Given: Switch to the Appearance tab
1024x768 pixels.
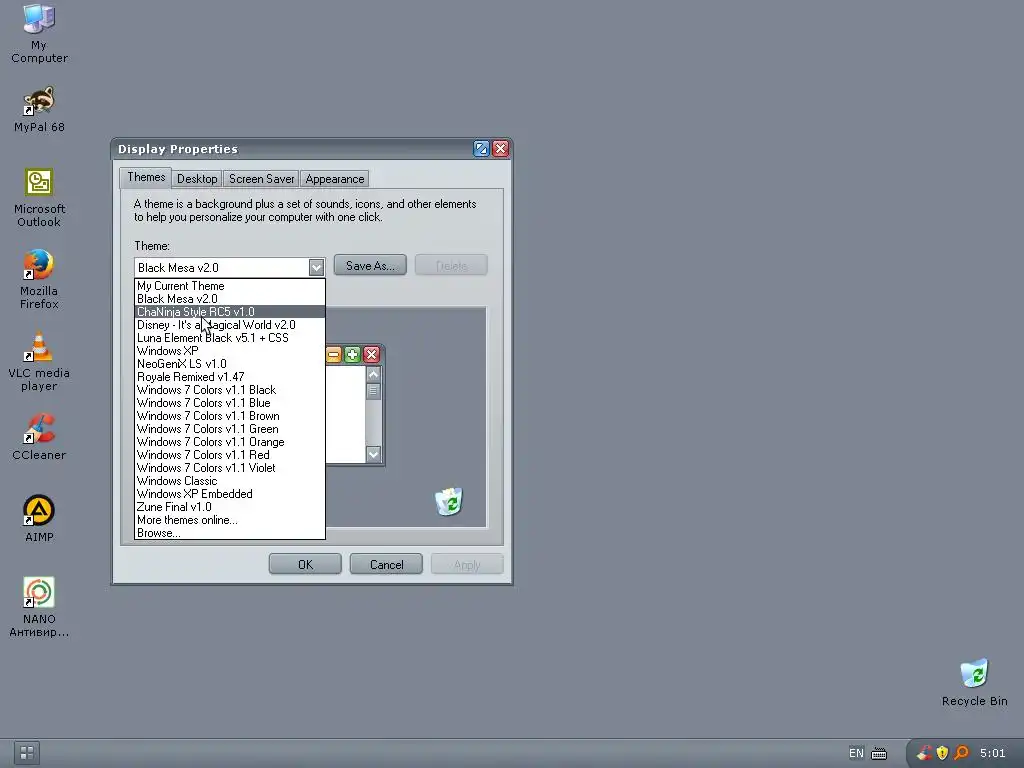Looking at the screenshot, I should pyautogui.click(x=334, y=179).
